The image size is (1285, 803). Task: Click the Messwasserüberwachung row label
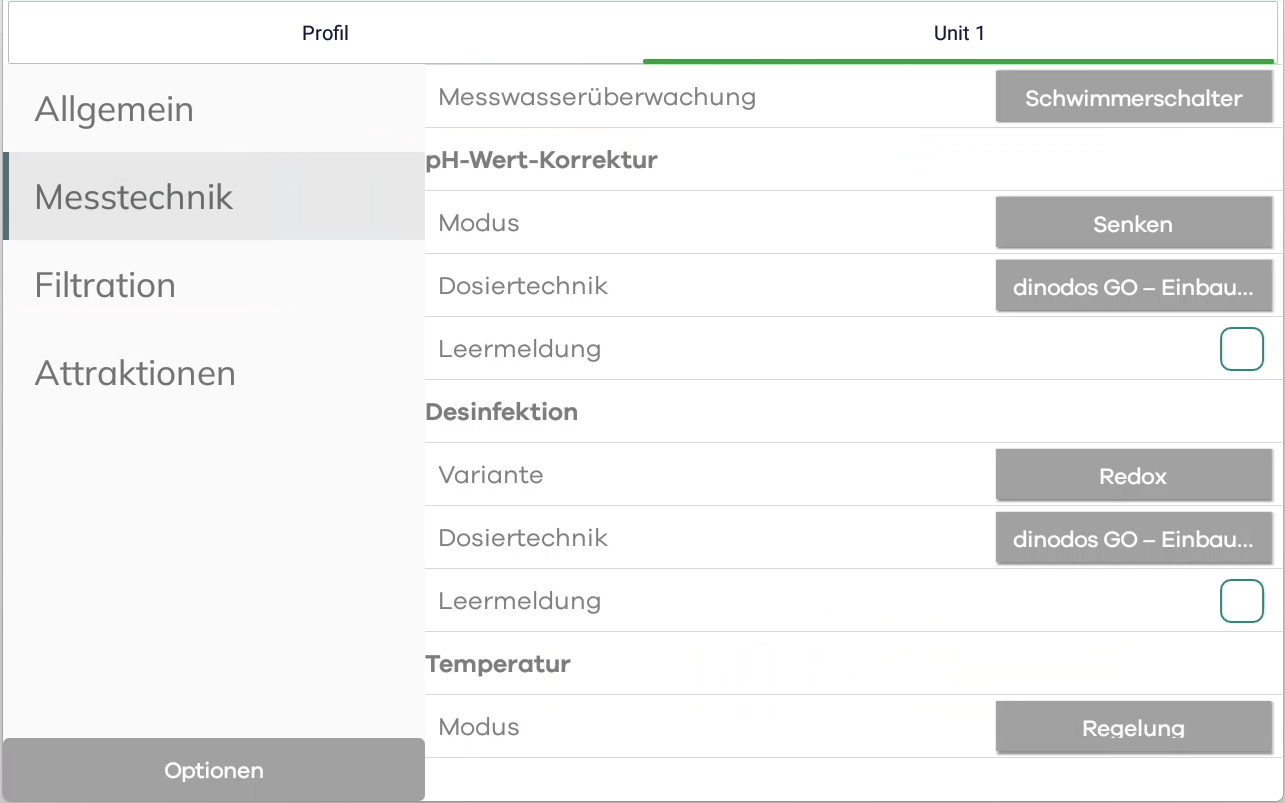tap(597, 97)
